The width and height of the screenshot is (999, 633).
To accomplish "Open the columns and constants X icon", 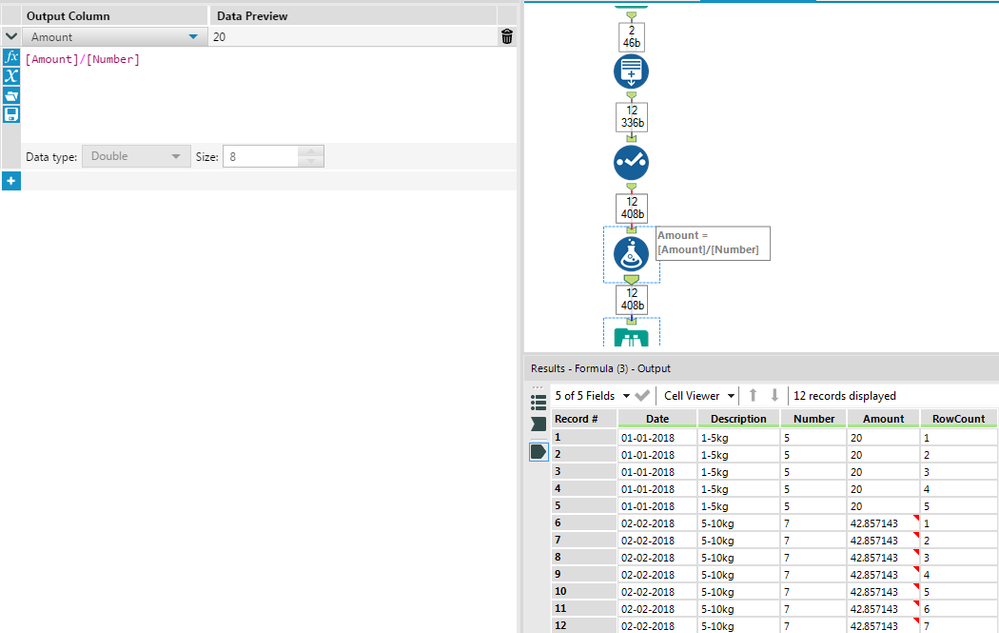I will coord(11,76).
